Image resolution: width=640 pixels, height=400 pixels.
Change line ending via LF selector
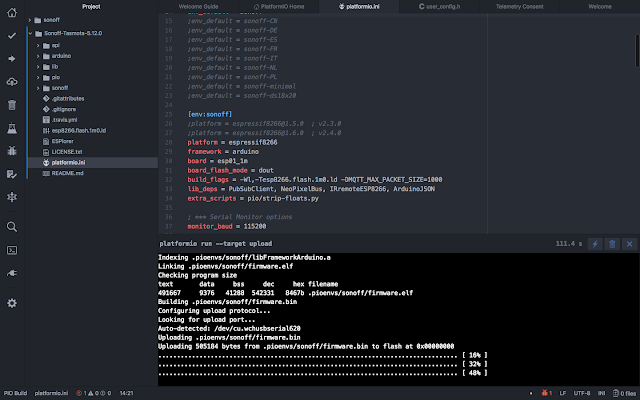point(562,393)
